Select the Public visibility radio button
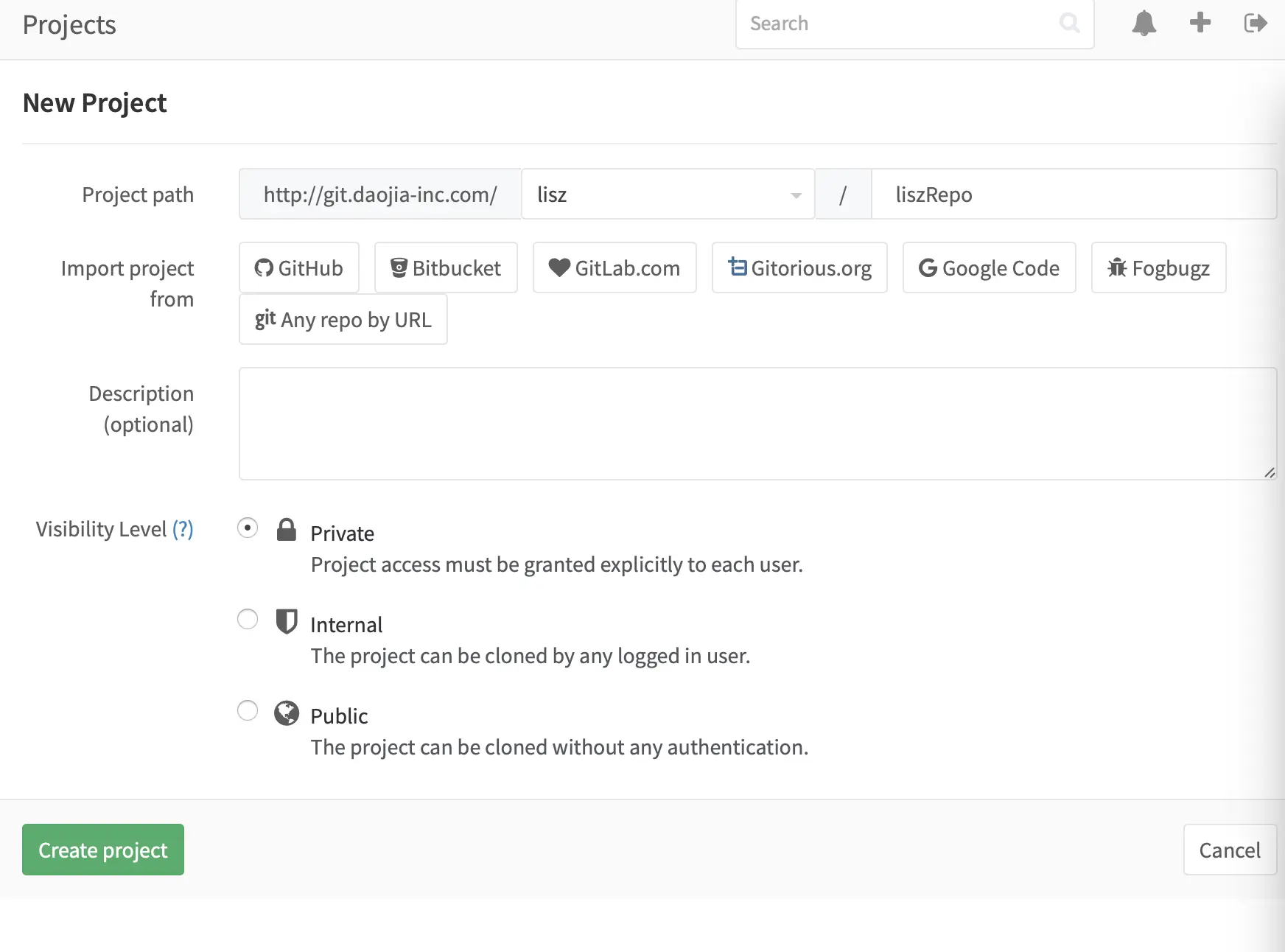Viewport: 1285px width, 952px height. coord(248,711)
